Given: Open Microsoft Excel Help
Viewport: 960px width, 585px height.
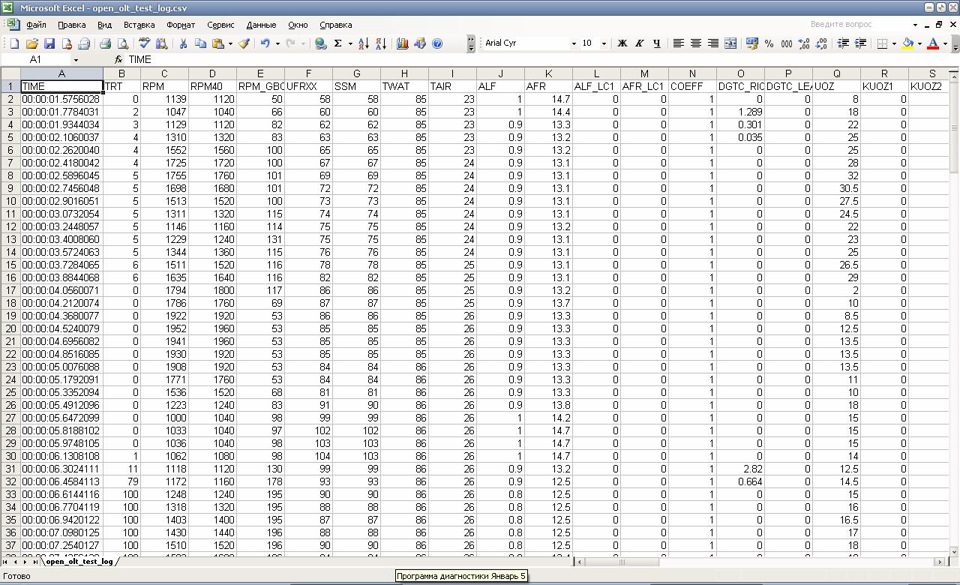Looking at the screenshot, I should [x=437, y=43].
